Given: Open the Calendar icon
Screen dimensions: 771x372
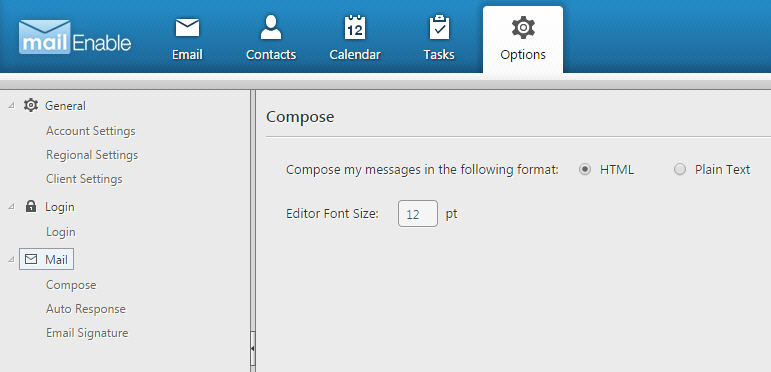Looking at the screenshot, I should pyautogui.click(x=355, y=28).
